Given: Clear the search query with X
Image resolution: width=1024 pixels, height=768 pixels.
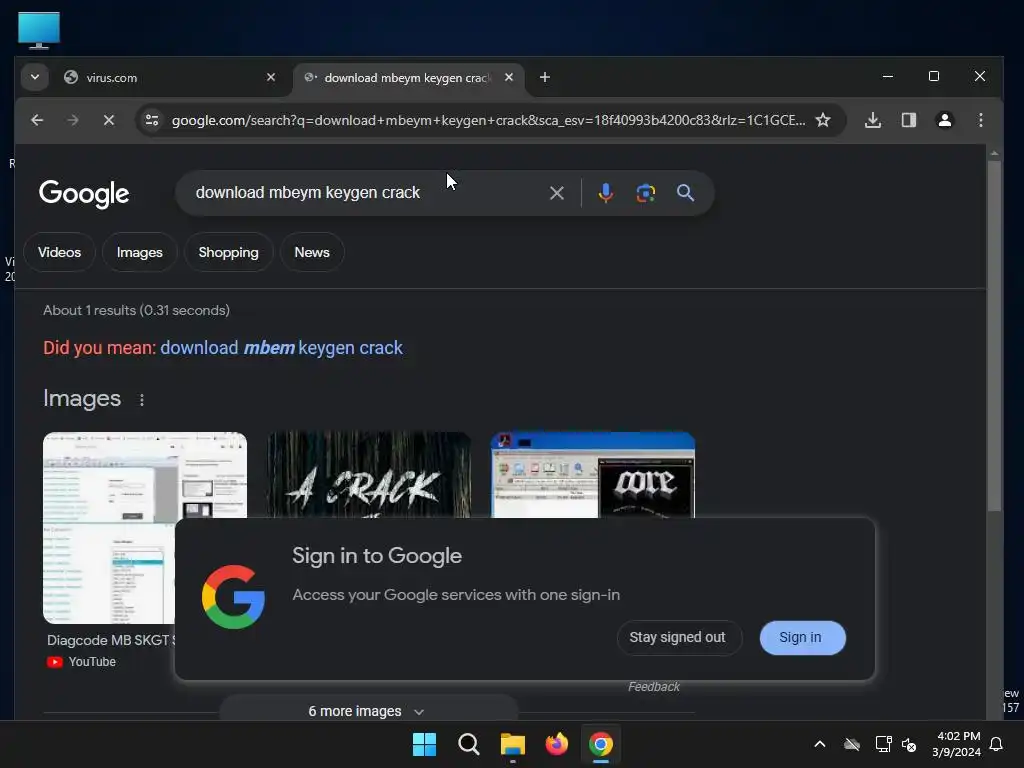Looking at the screenshot, I should tap(556, 193).
